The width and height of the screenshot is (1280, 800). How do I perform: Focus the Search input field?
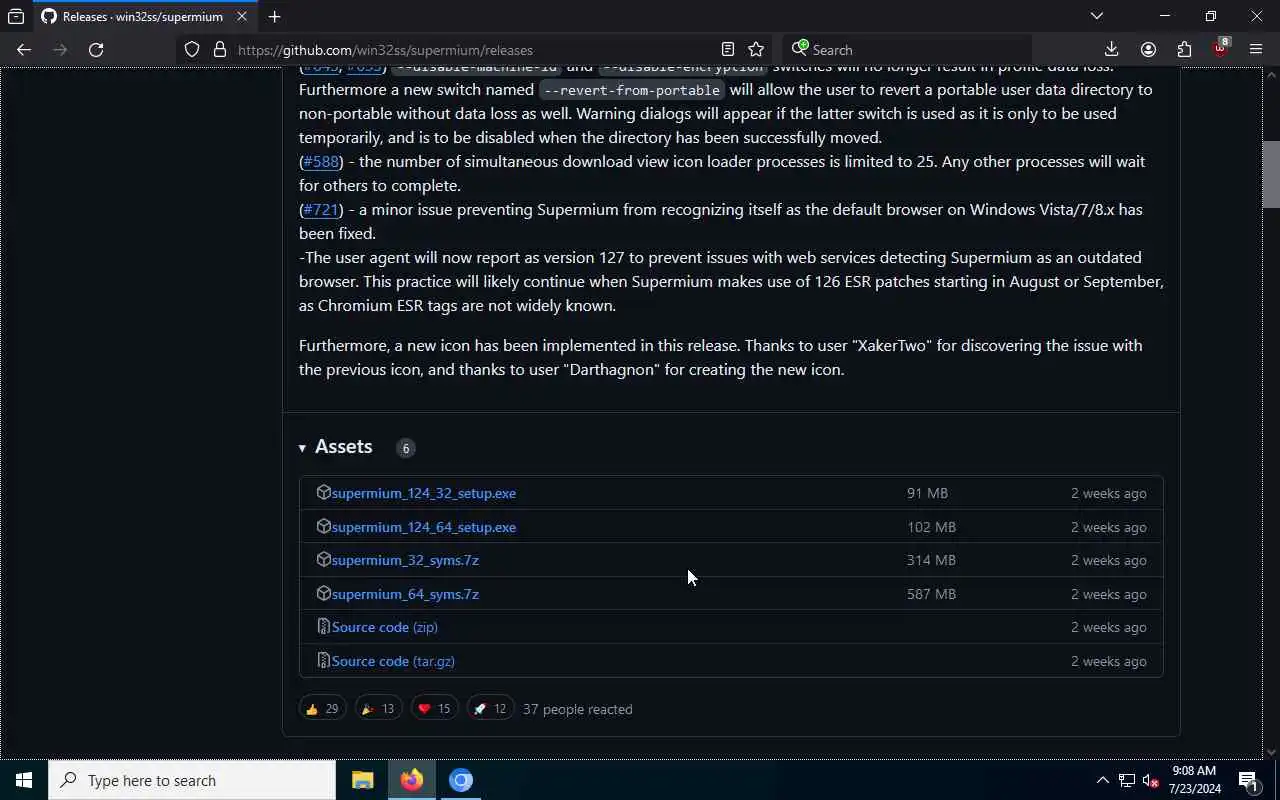point(907,49)
